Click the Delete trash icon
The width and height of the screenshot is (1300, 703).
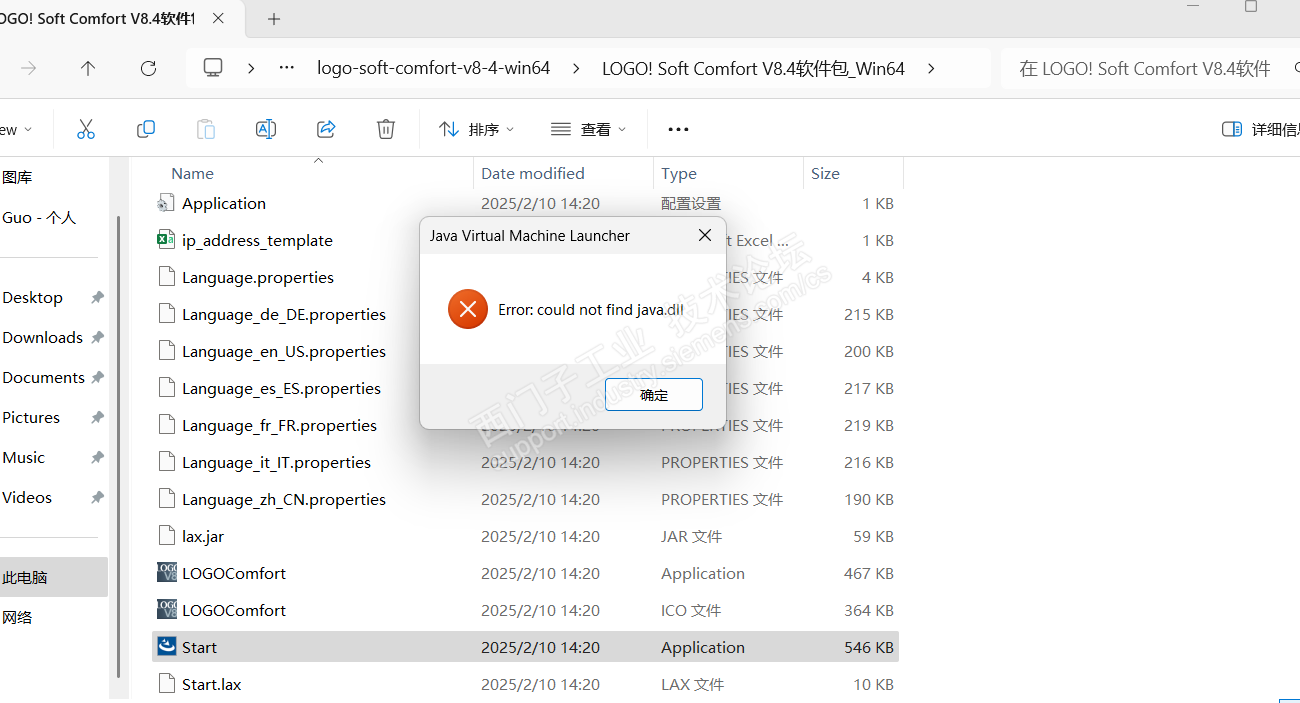386,129
